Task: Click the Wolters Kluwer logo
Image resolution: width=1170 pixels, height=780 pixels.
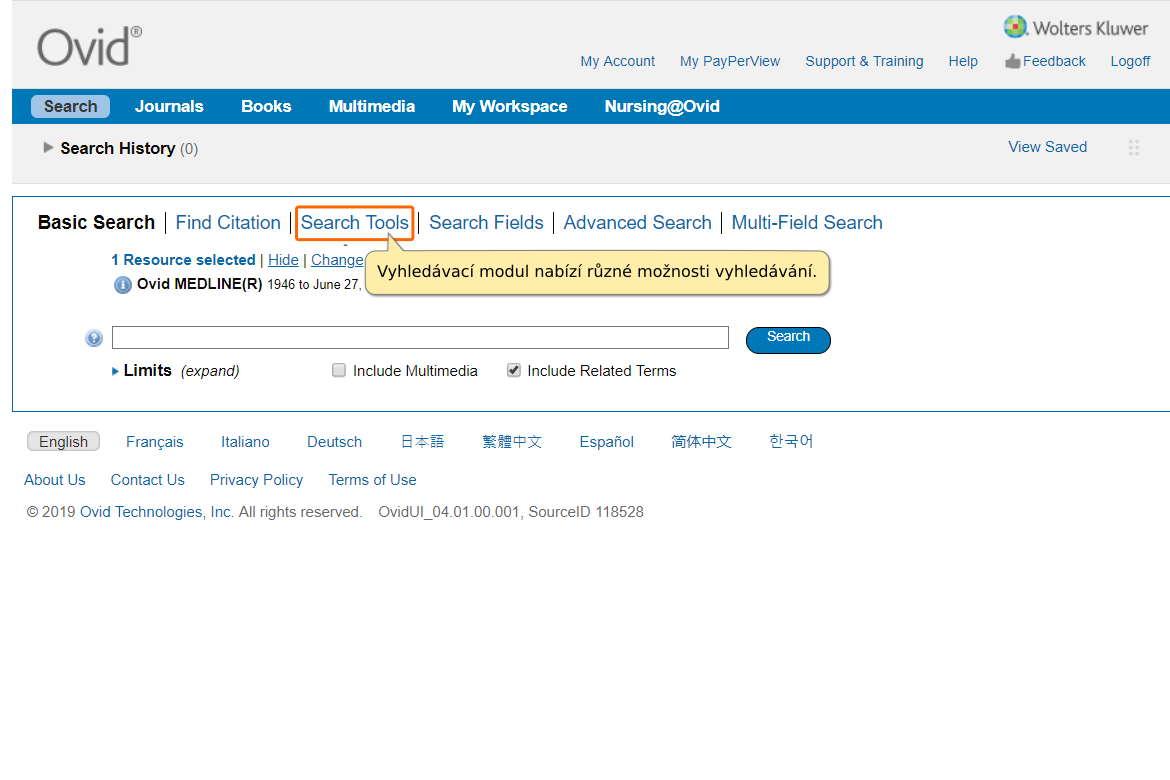Action: [1075, 28]
